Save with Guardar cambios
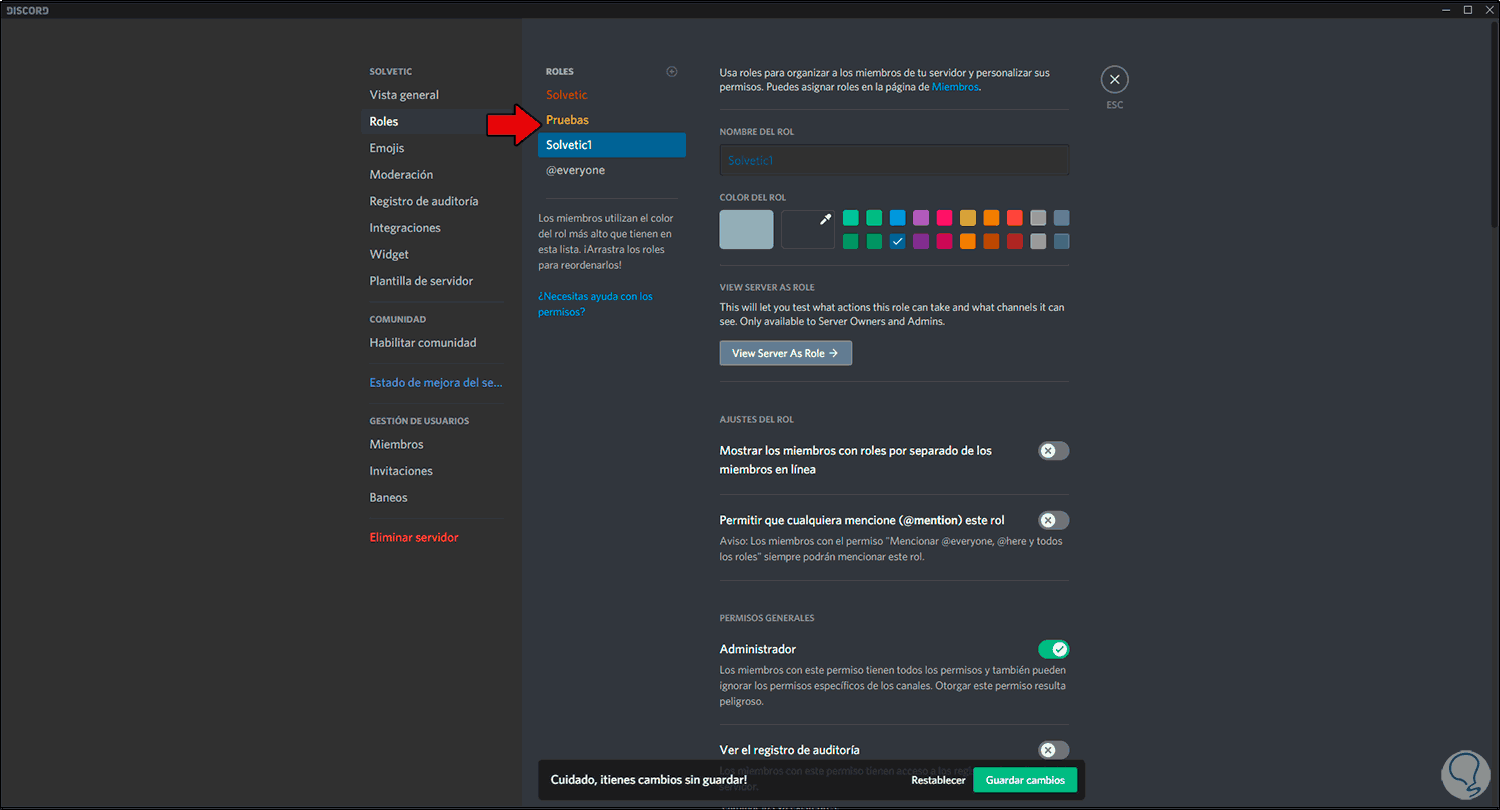This screenshot has height=810, width=1500. (x=1025, y=780)
